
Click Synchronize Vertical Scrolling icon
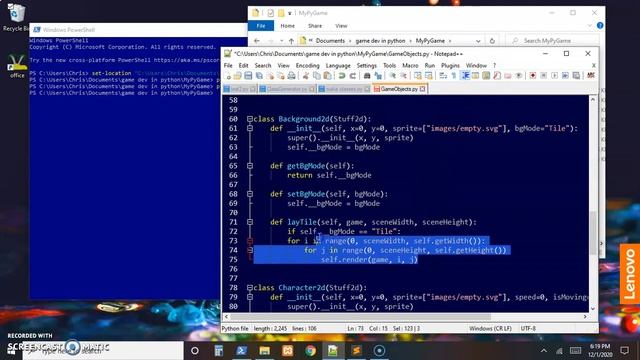418,76
